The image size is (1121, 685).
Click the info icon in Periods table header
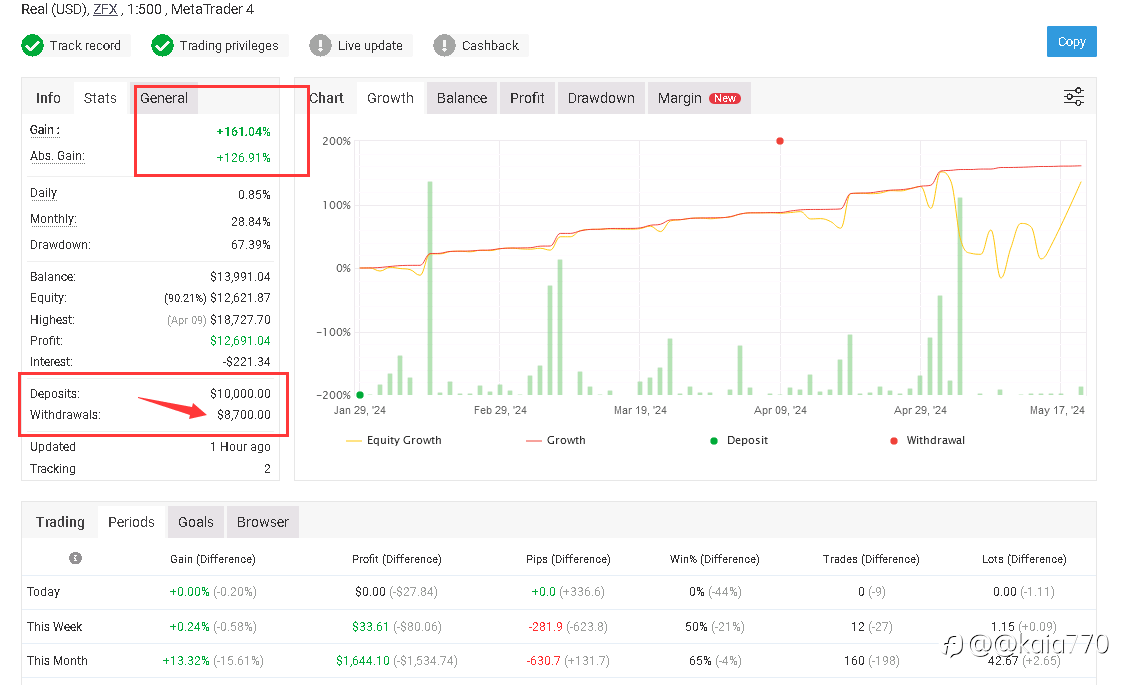click(x=75, y=558)
